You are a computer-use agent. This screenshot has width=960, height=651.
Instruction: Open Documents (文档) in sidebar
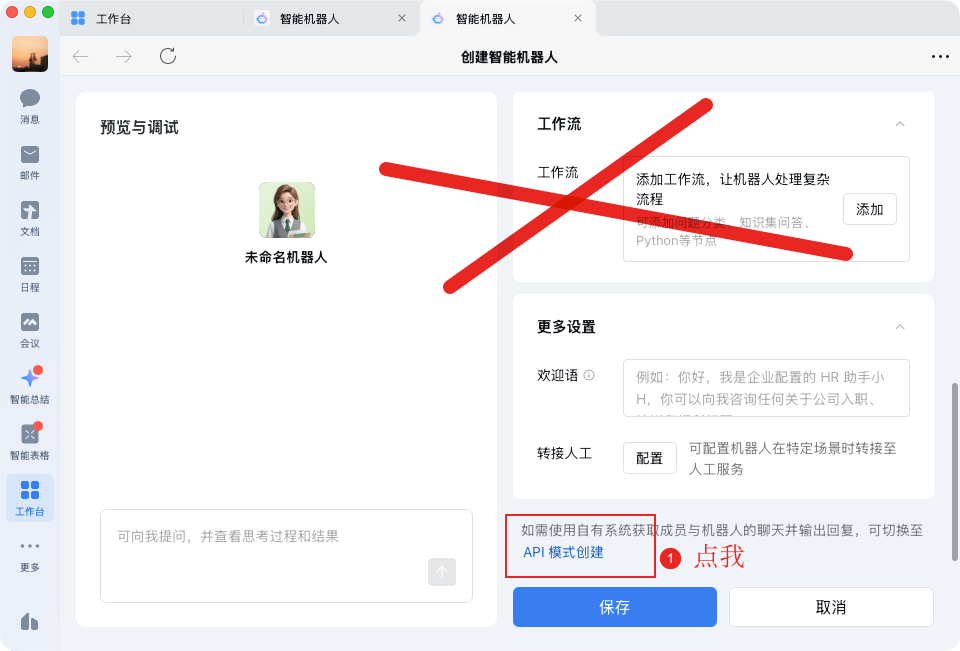30,217
